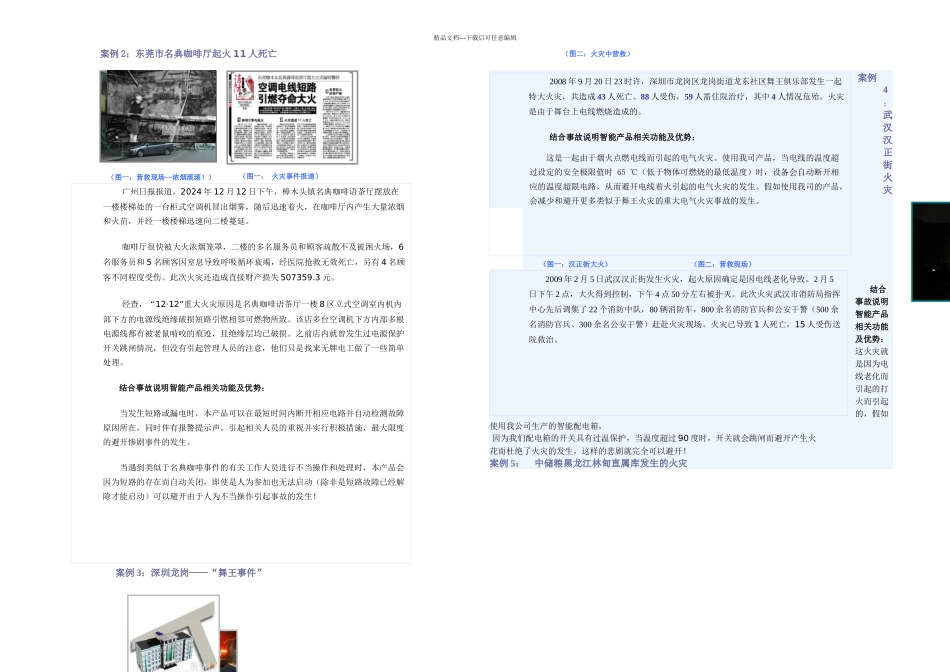The width and height of the screenshot is (950, 672).
Task: Click narrow-column text 这次火灾就是因为电线老化
Action: (872, 382)
